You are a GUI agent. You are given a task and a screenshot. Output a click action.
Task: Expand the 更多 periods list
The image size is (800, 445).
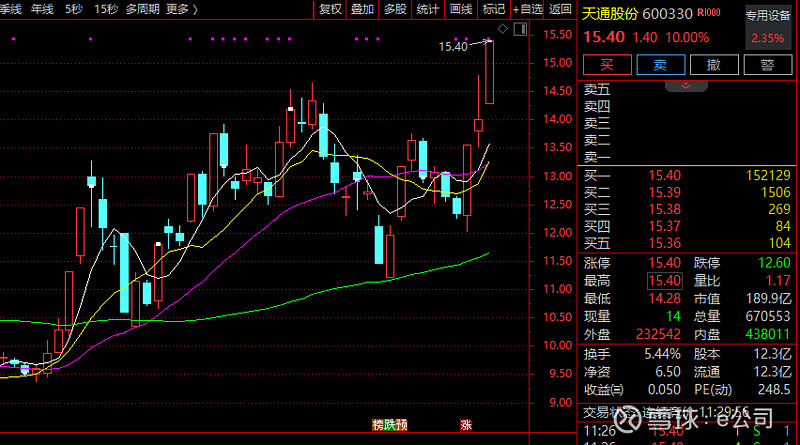[x=181, y=9]
